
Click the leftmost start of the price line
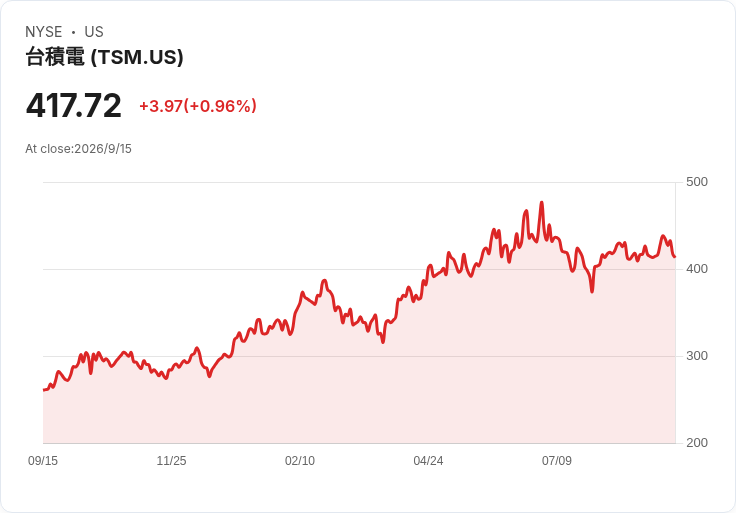(x=44, y=390)
